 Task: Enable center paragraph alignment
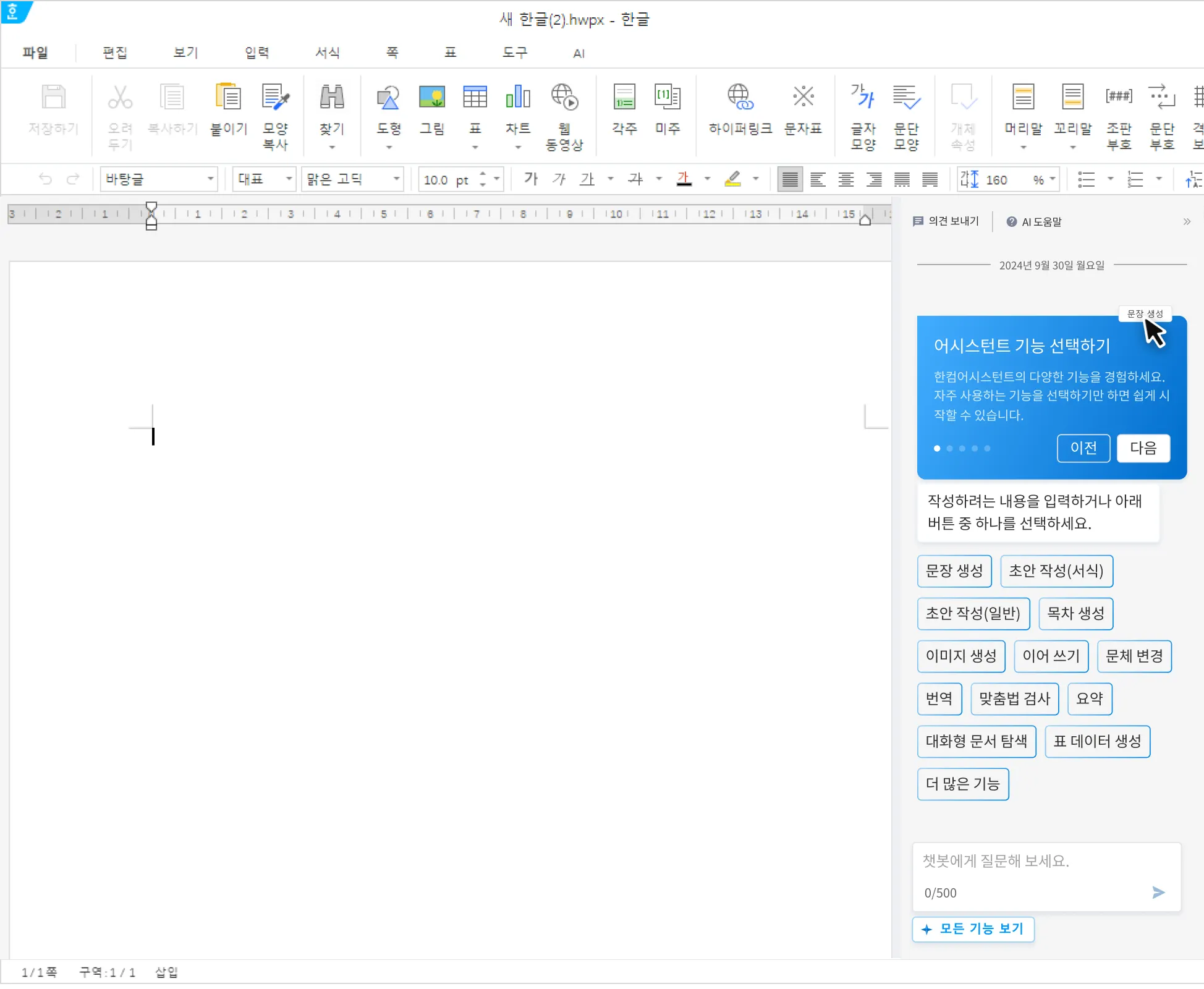pyautogui.click(x=846, y=180)
